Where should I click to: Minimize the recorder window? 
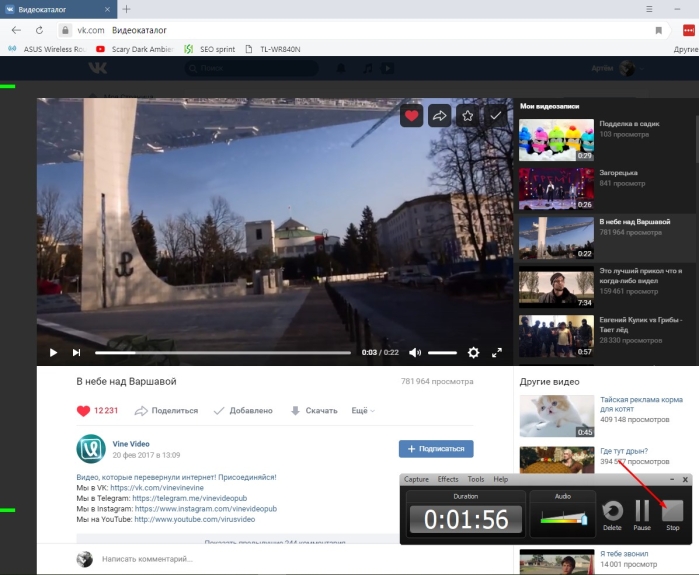point(672,480)
